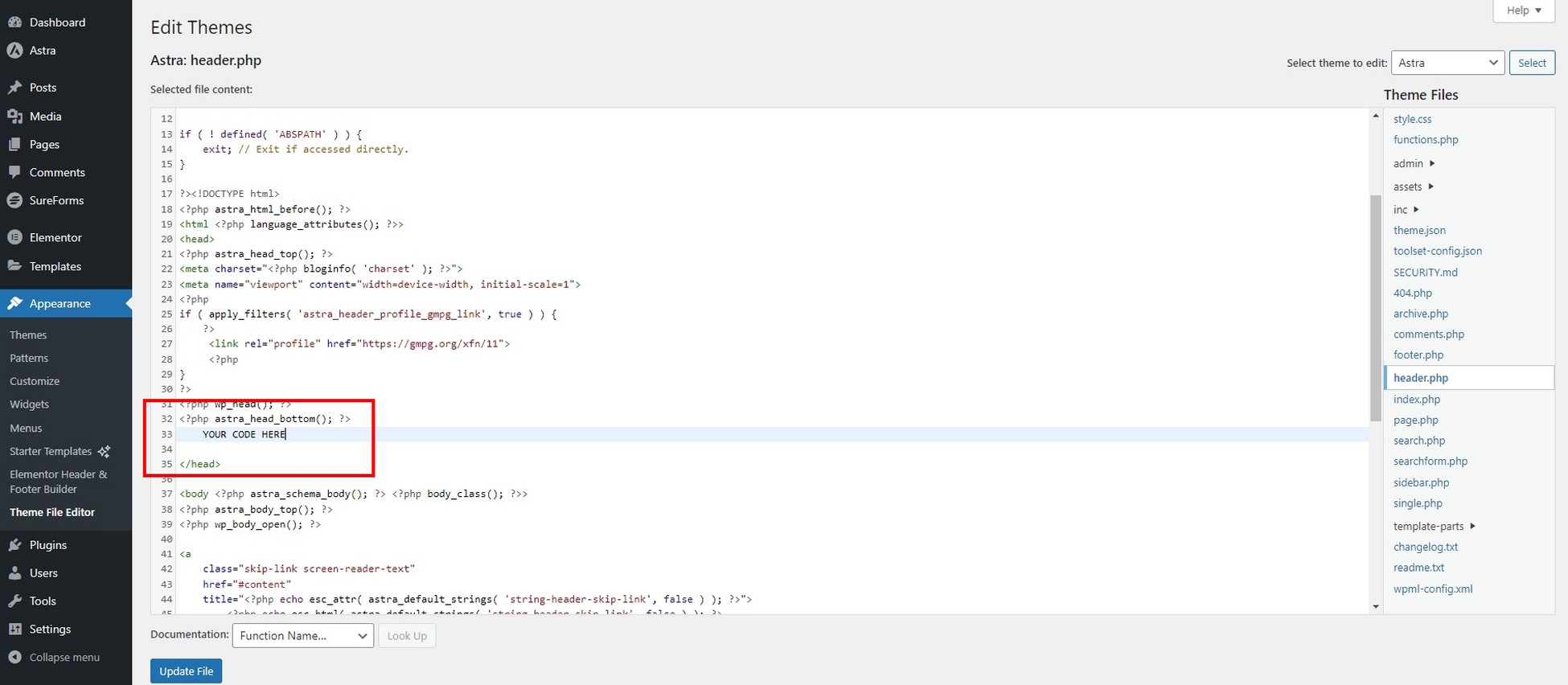The width and height of the screenshot is (1568, 685).
Task: Open sidebar.php file
Action: coord(1422,483)
